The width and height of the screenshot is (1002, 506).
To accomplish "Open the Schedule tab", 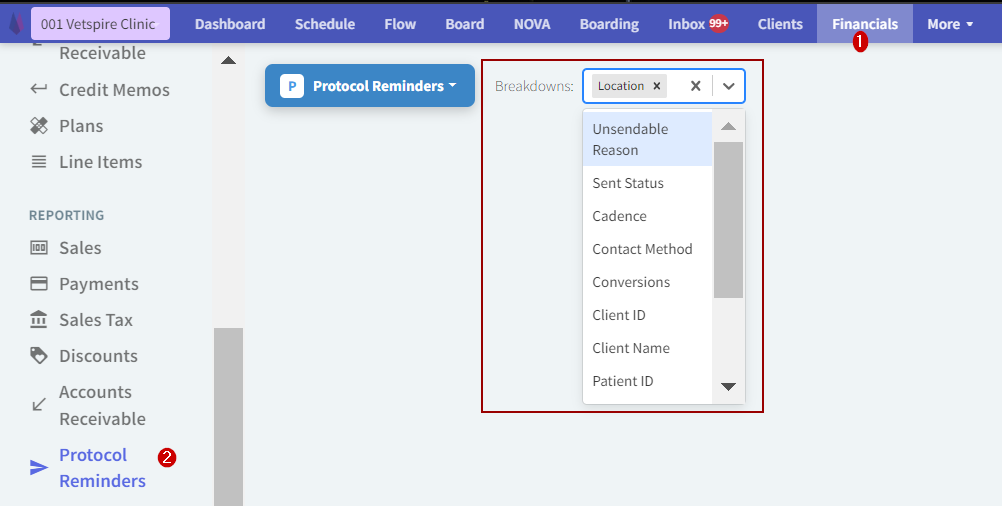I will (x=325, y=24).
